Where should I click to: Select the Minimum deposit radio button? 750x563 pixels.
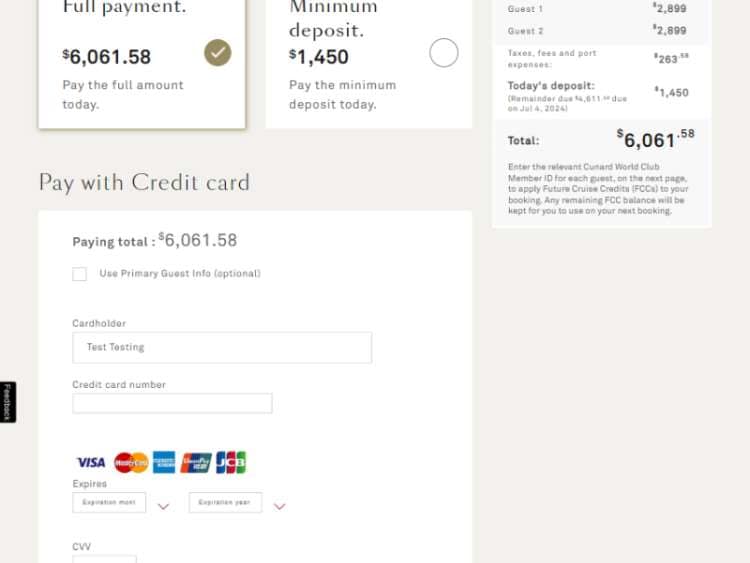444,53
